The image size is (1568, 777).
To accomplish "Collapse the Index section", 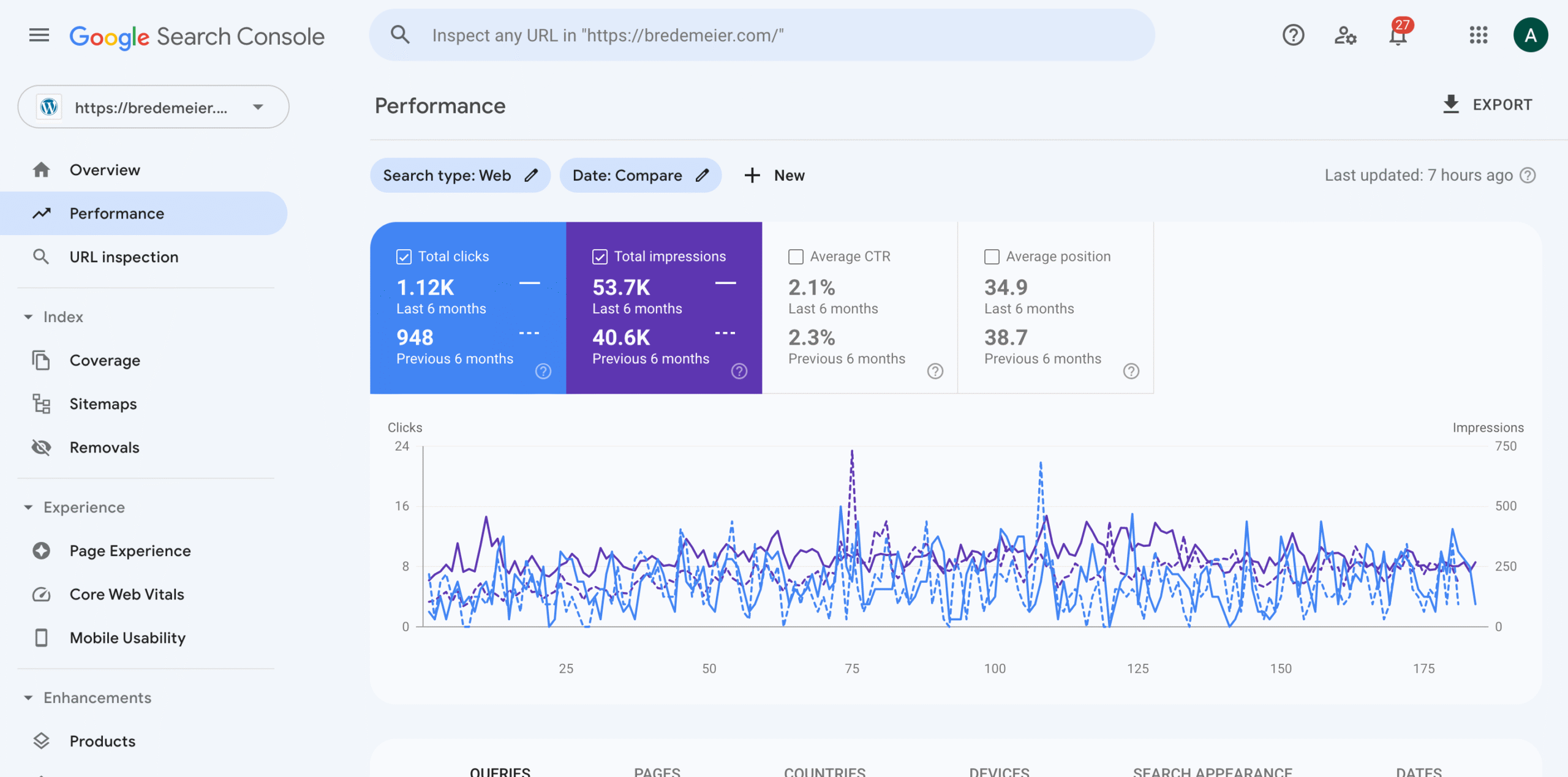I will click(28, 317).
